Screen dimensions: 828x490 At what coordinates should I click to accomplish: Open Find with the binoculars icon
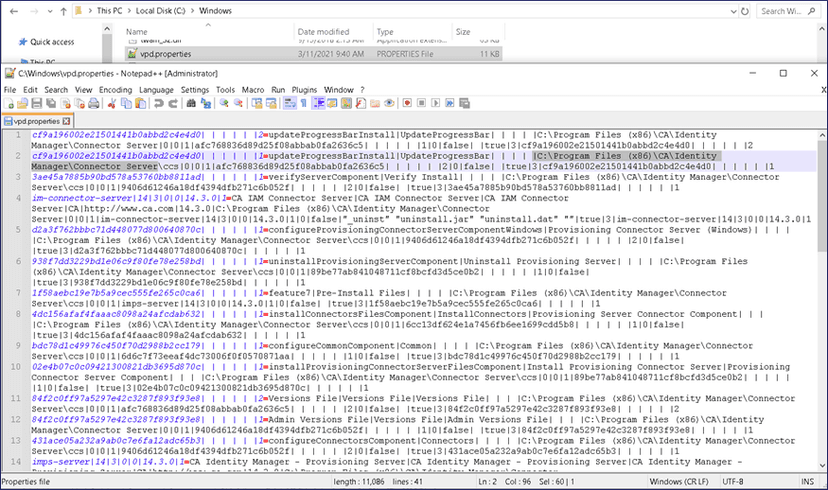pos(190,103)
